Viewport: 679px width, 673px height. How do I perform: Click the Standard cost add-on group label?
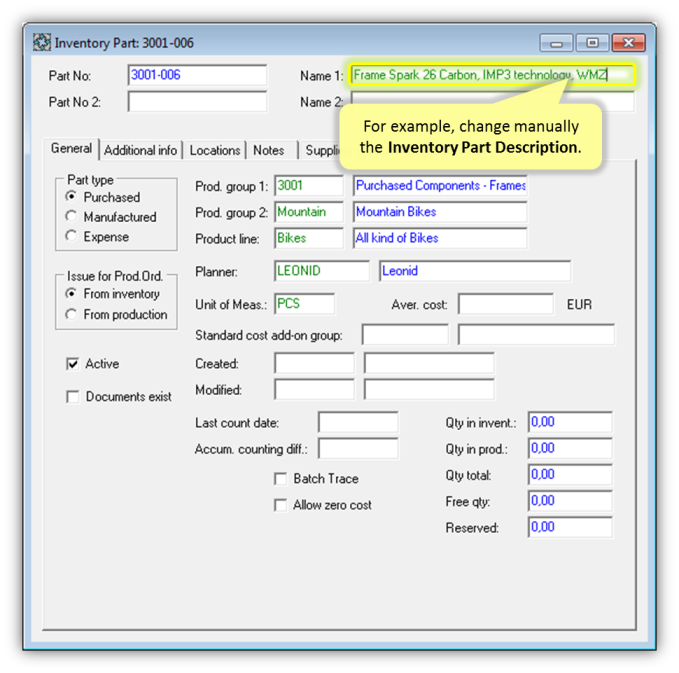[x=268, y=335]
